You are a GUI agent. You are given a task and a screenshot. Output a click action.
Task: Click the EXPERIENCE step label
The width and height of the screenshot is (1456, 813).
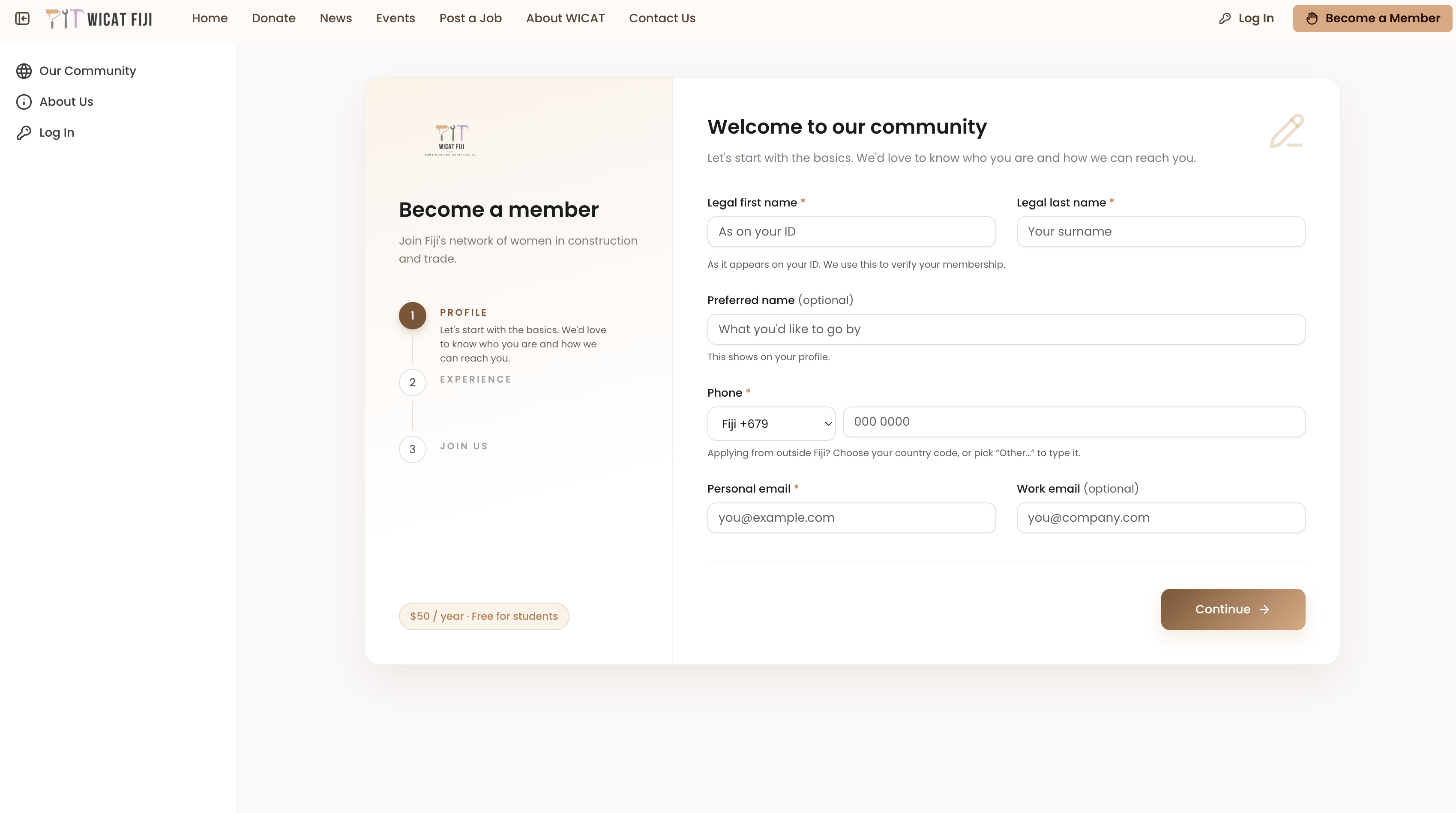pos(475,380)
